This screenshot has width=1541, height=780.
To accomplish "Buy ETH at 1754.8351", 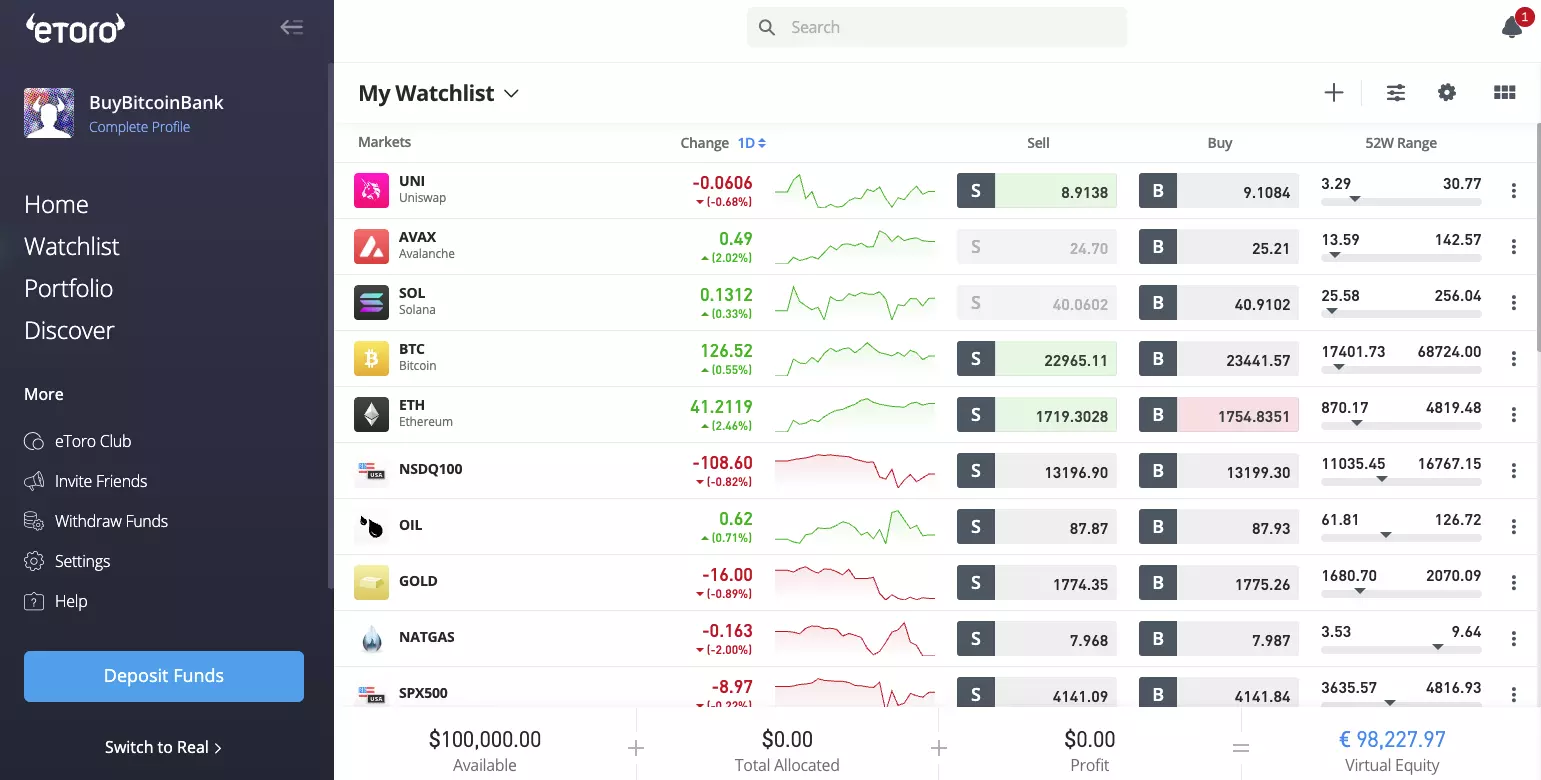I will [x=1219, y=415].
